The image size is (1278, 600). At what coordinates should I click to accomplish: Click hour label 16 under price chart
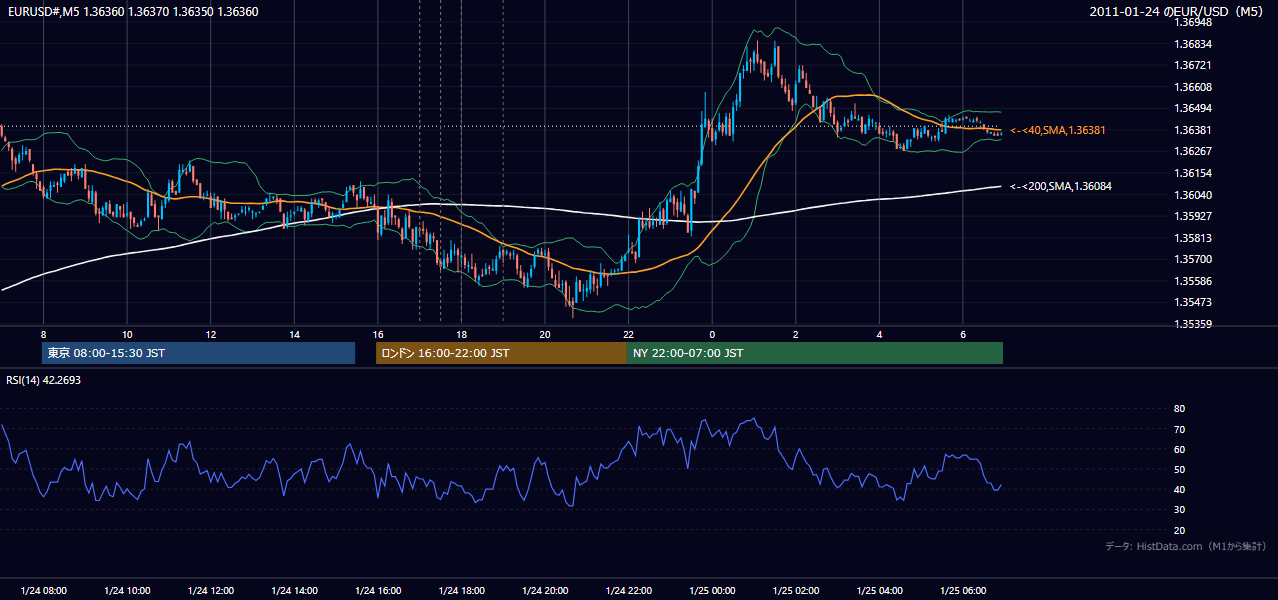tap(377, 334)
